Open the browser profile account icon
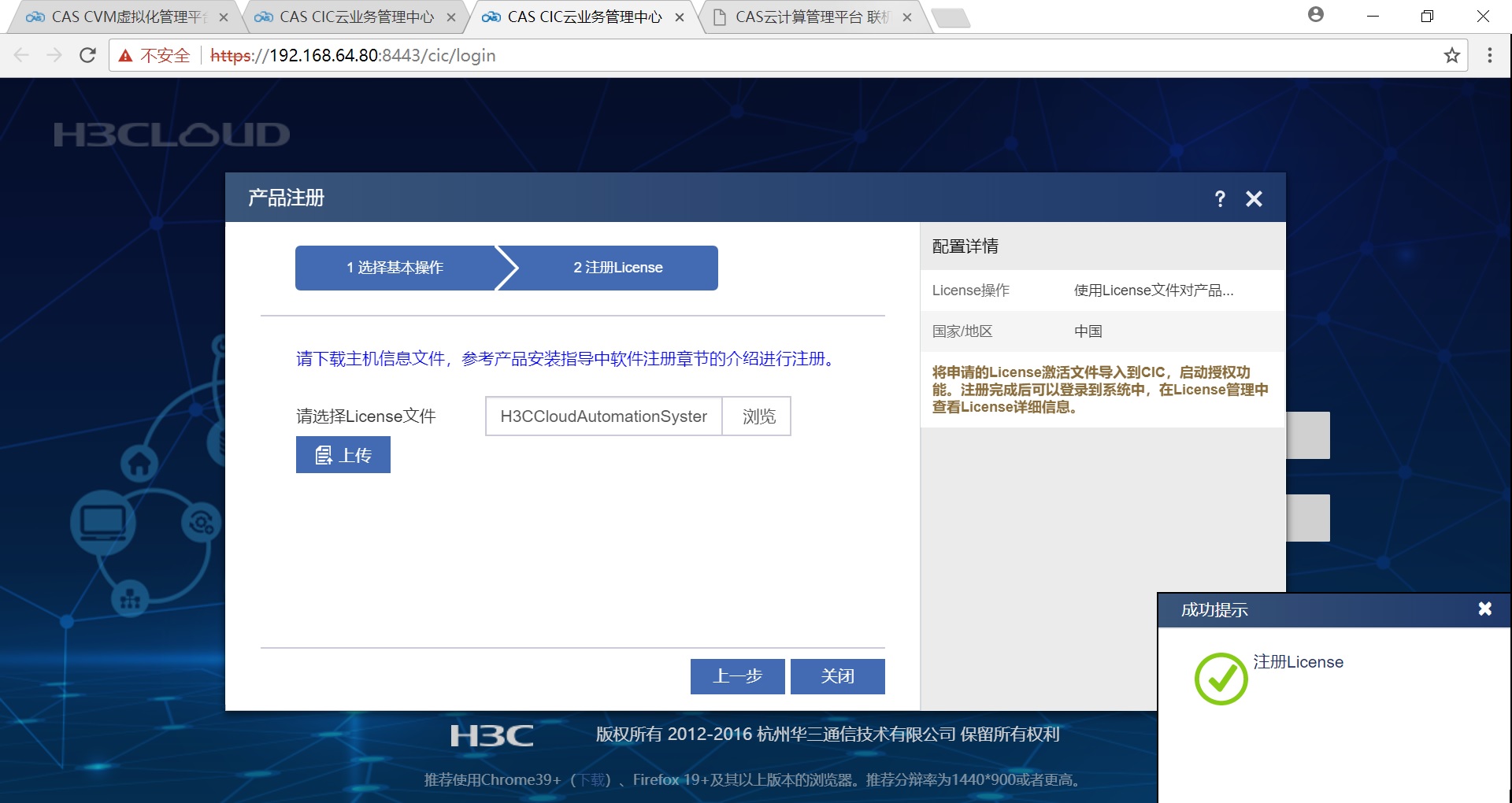 1316,14
